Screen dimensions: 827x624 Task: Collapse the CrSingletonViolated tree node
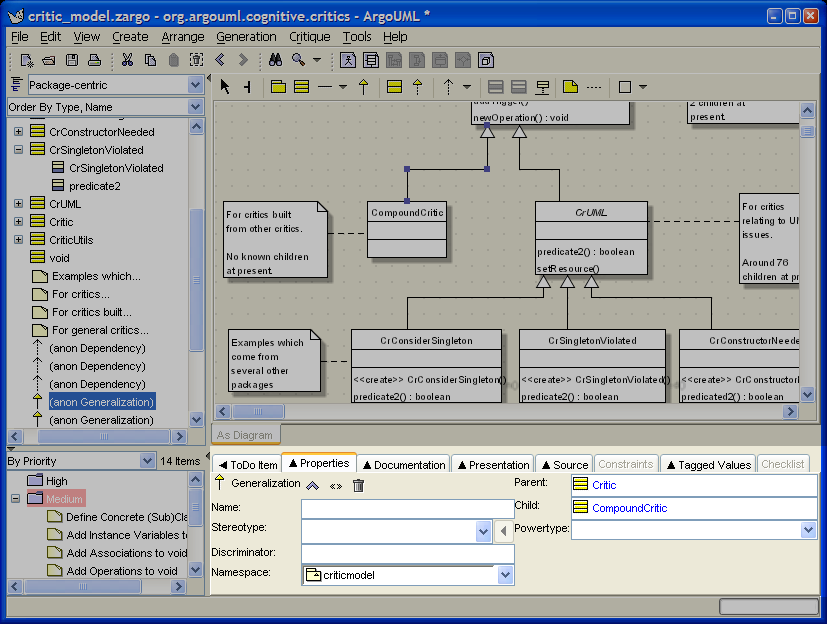18,150
